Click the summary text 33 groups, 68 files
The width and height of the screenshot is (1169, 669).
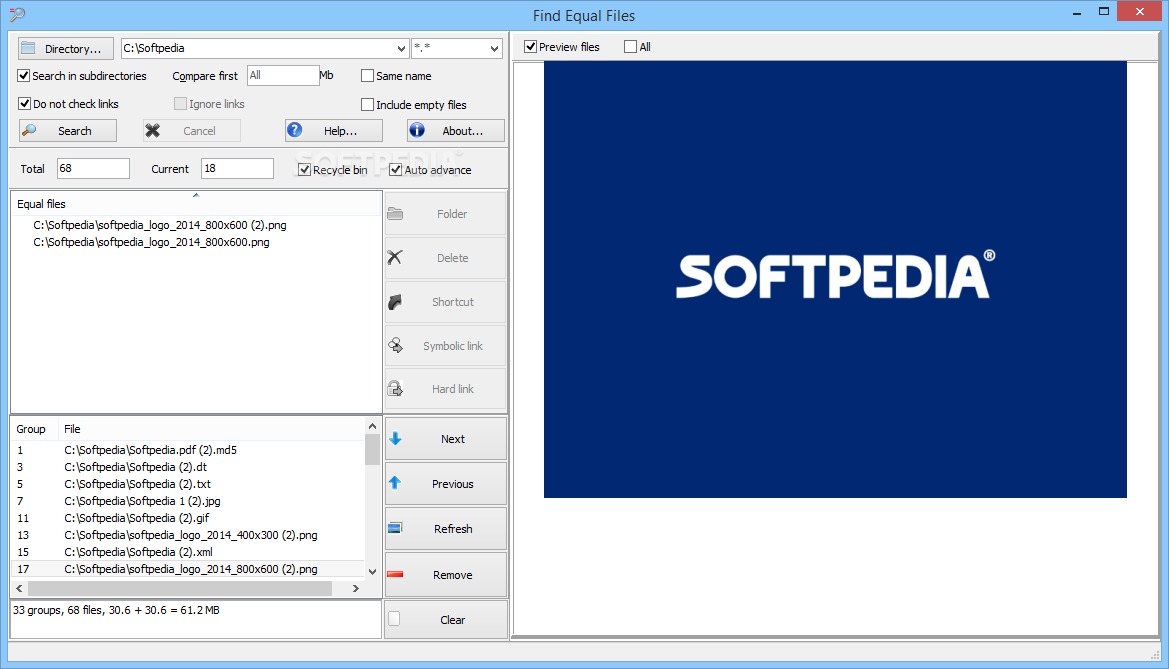point(116,610)
